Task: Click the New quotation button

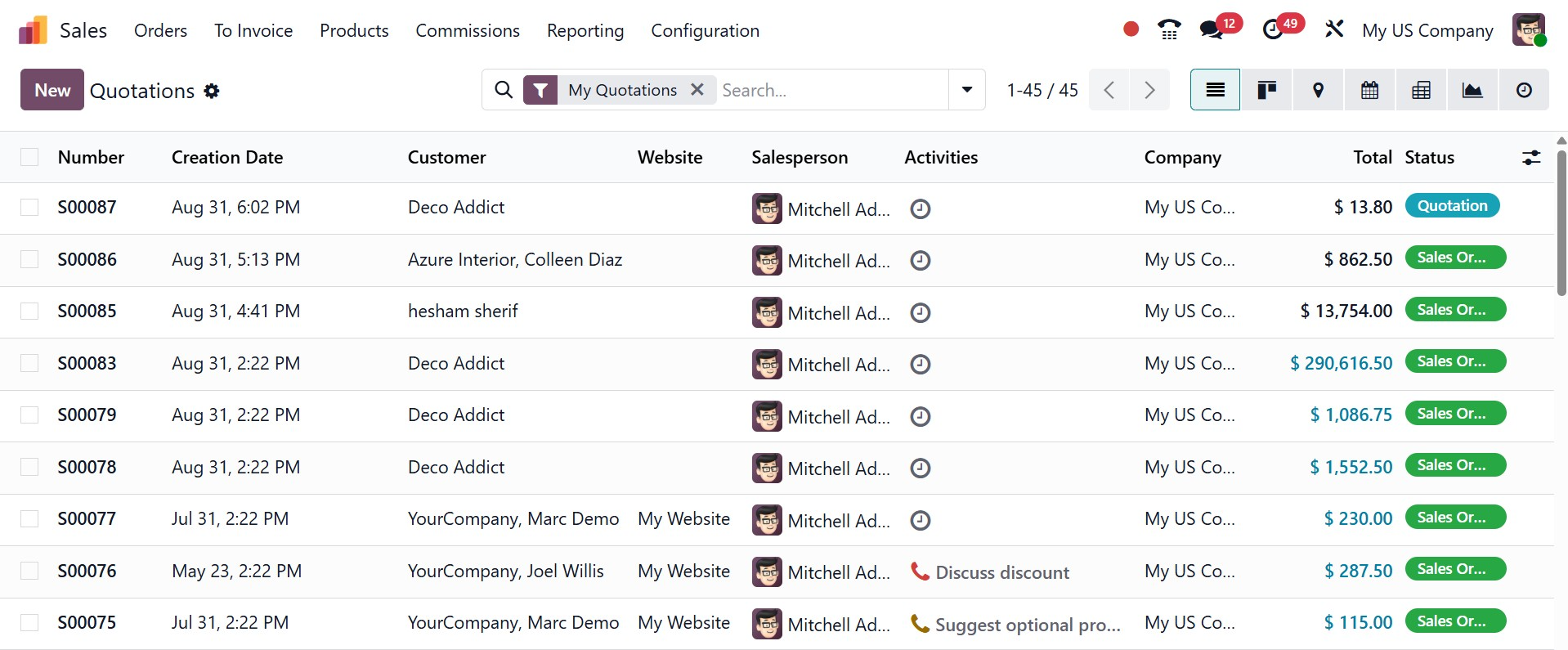Action: coord(52,90)
